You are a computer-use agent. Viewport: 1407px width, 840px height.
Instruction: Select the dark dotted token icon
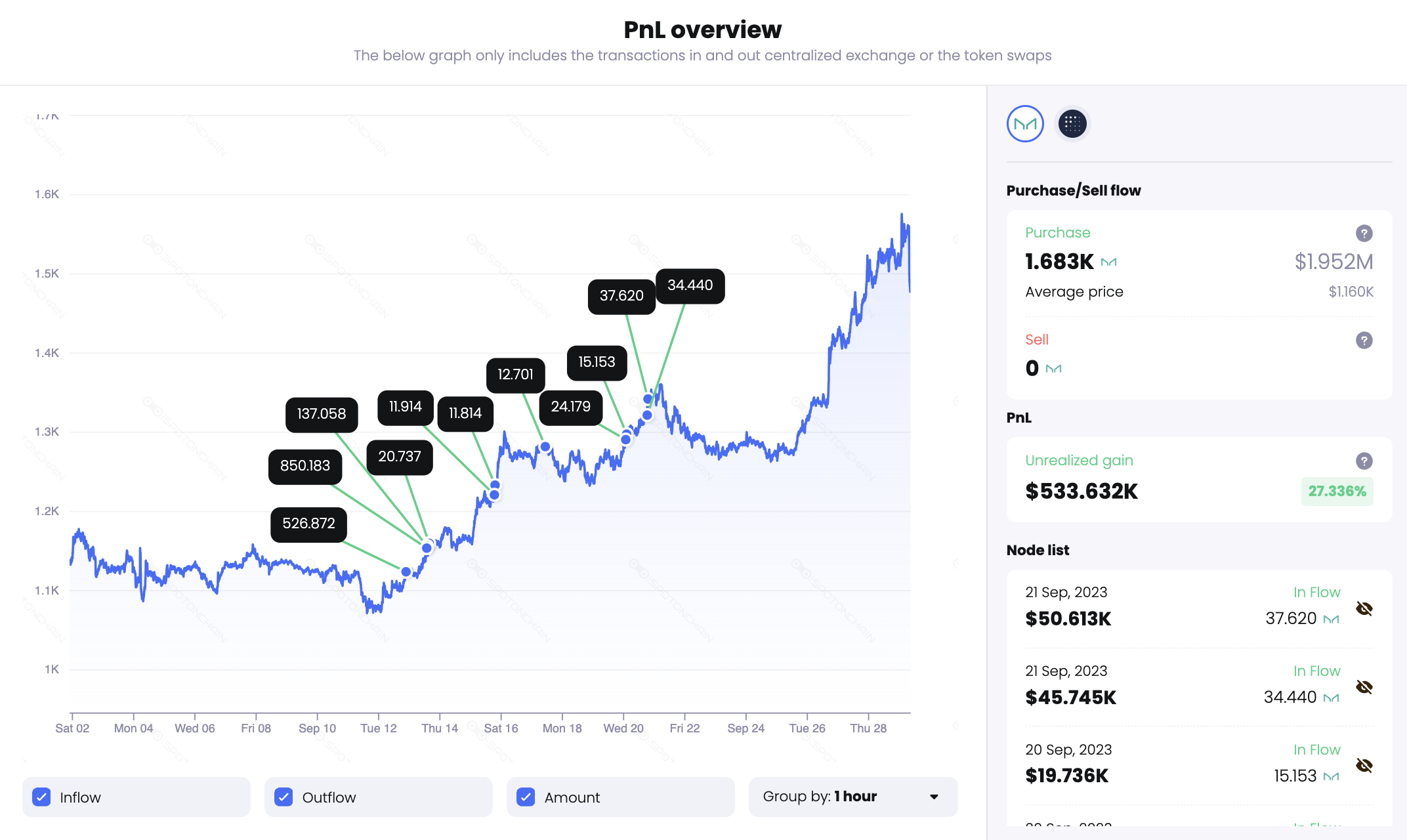point(1072,123)
